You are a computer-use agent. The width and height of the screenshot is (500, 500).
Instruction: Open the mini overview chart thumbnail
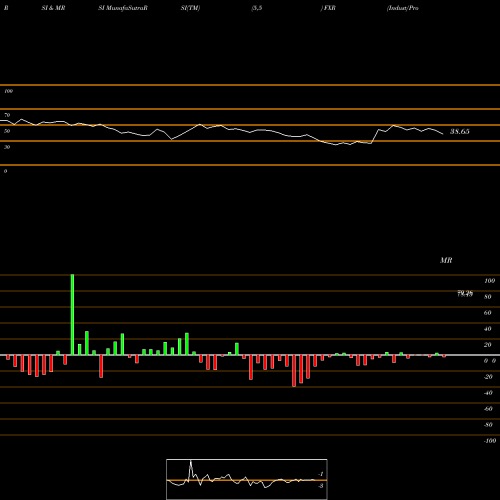click(x=247, y=479)
